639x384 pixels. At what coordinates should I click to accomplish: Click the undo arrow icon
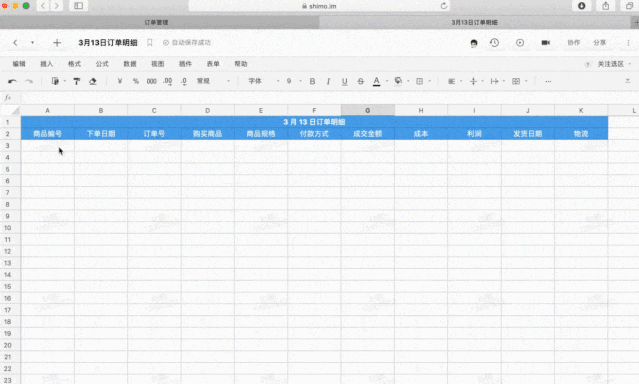pos(12,81)
